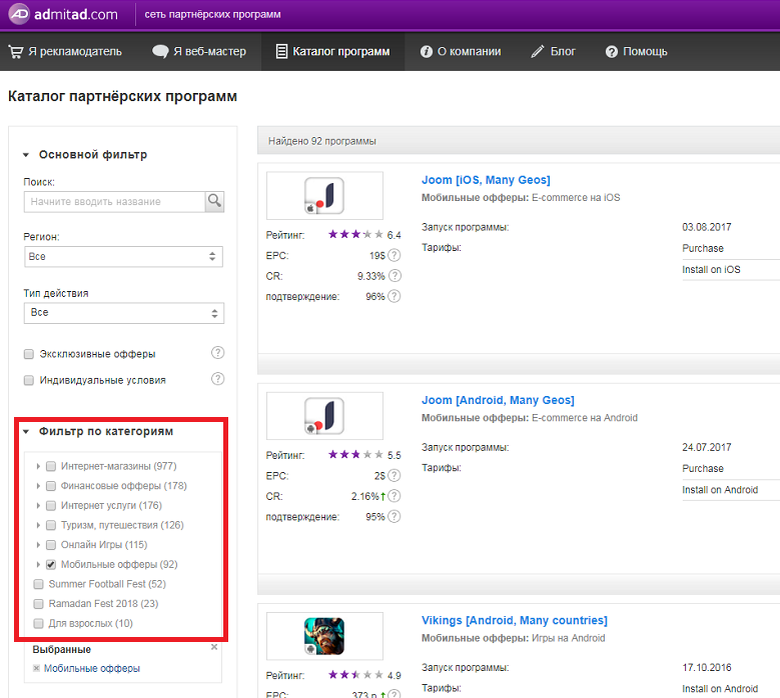Open help icon for Эксклюзивные офферы

tap(217, 353)
